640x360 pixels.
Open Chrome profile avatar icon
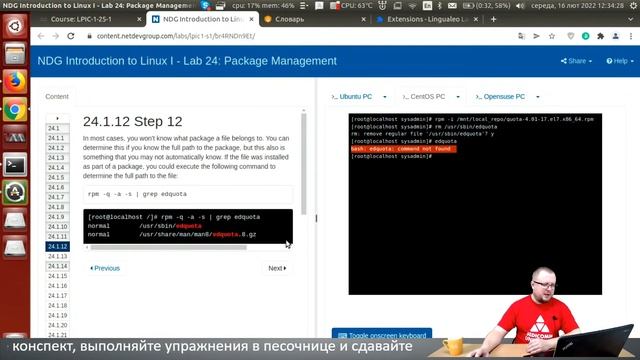[x=616, y=36]
